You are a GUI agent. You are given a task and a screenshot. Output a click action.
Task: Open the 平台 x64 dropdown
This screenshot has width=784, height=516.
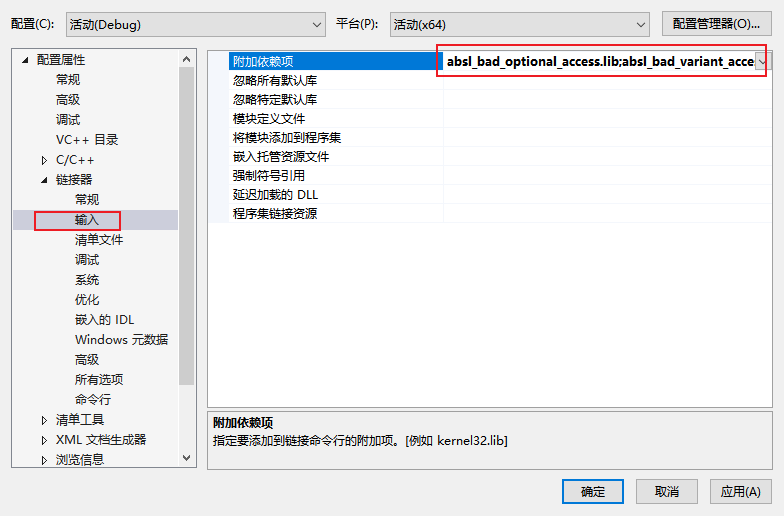coord(520,24)
